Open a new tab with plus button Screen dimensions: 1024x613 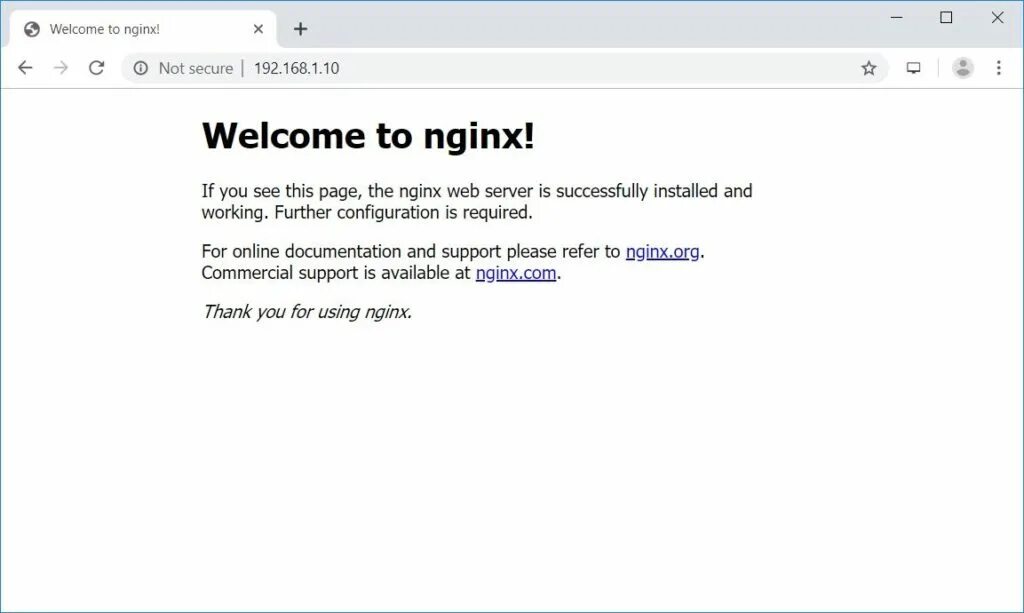coord(300,29)
